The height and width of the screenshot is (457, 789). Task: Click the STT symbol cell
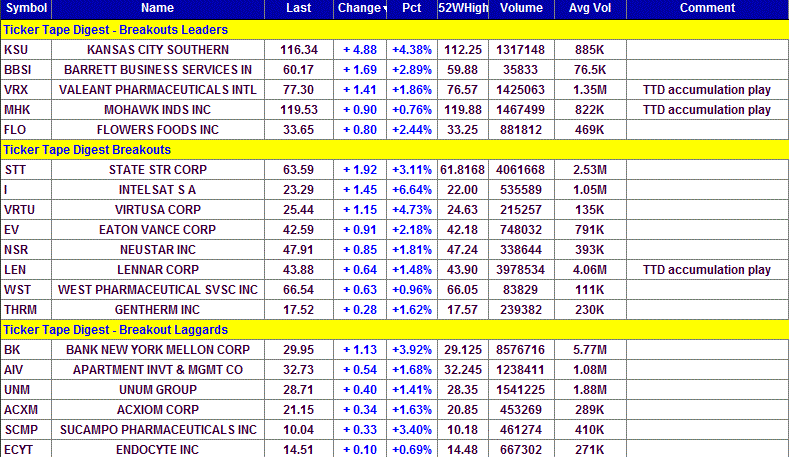tap(26, 170)
